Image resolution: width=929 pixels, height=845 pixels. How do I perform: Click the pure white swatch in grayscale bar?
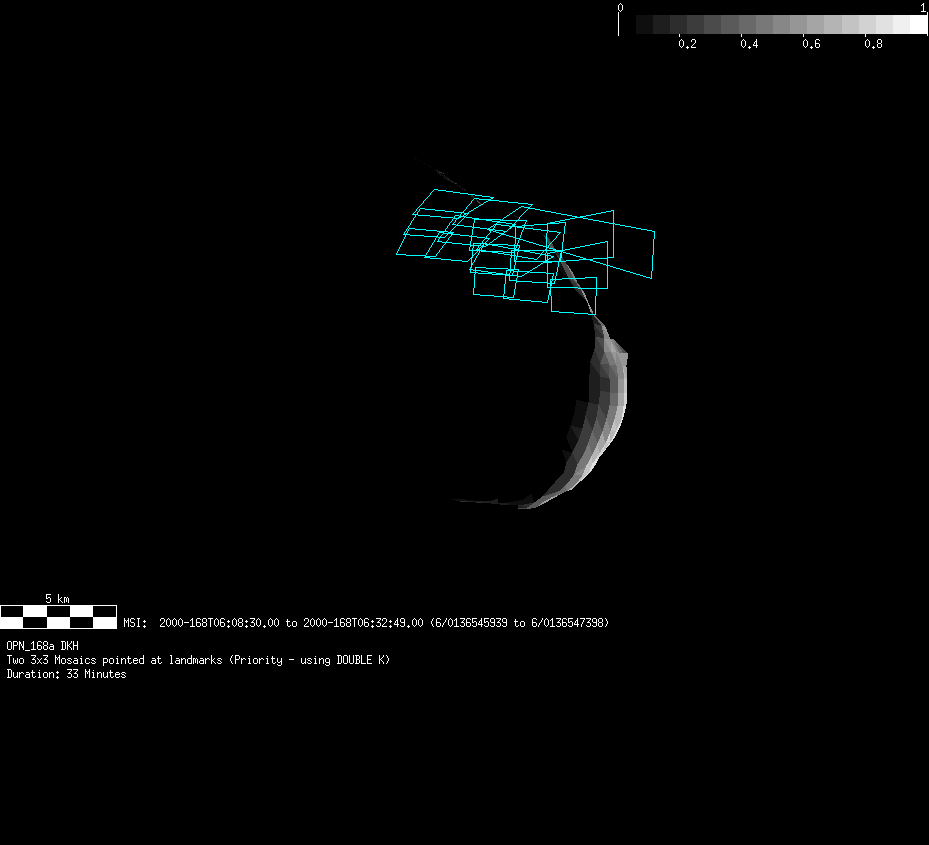tap(910, 24)
